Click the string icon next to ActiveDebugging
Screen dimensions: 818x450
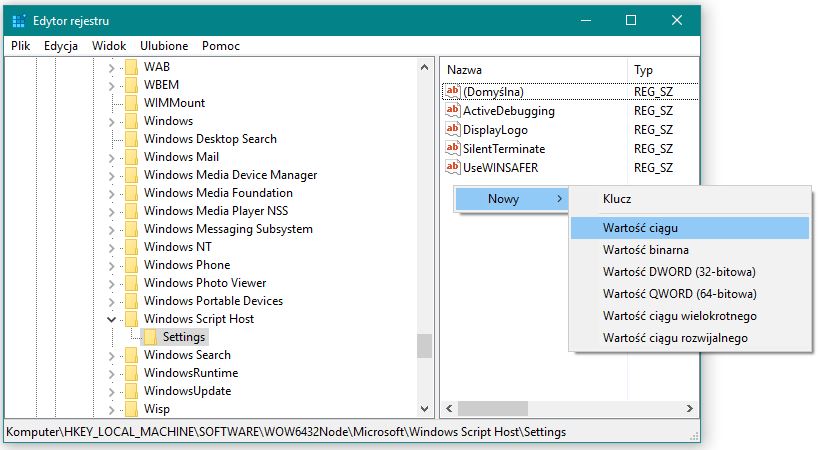pyautogui.click(x=452, y=111)
